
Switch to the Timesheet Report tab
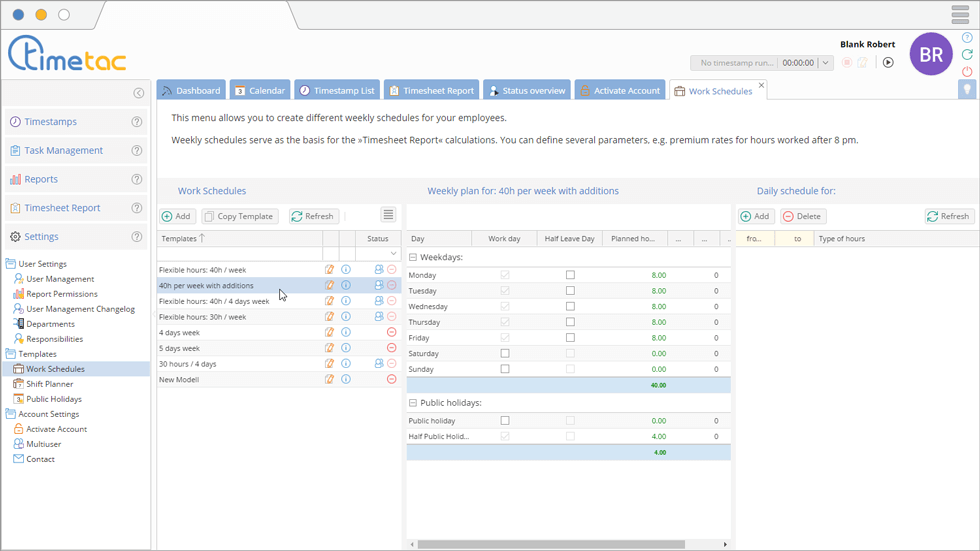click(432, 91)
